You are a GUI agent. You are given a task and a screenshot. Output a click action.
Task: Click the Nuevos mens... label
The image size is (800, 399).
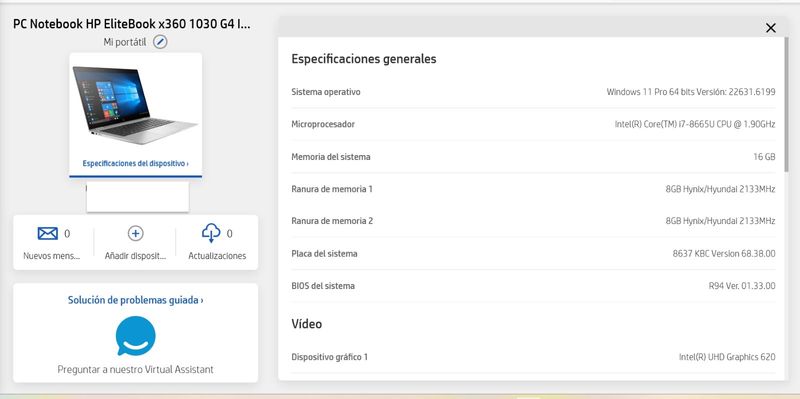point(52,256)
